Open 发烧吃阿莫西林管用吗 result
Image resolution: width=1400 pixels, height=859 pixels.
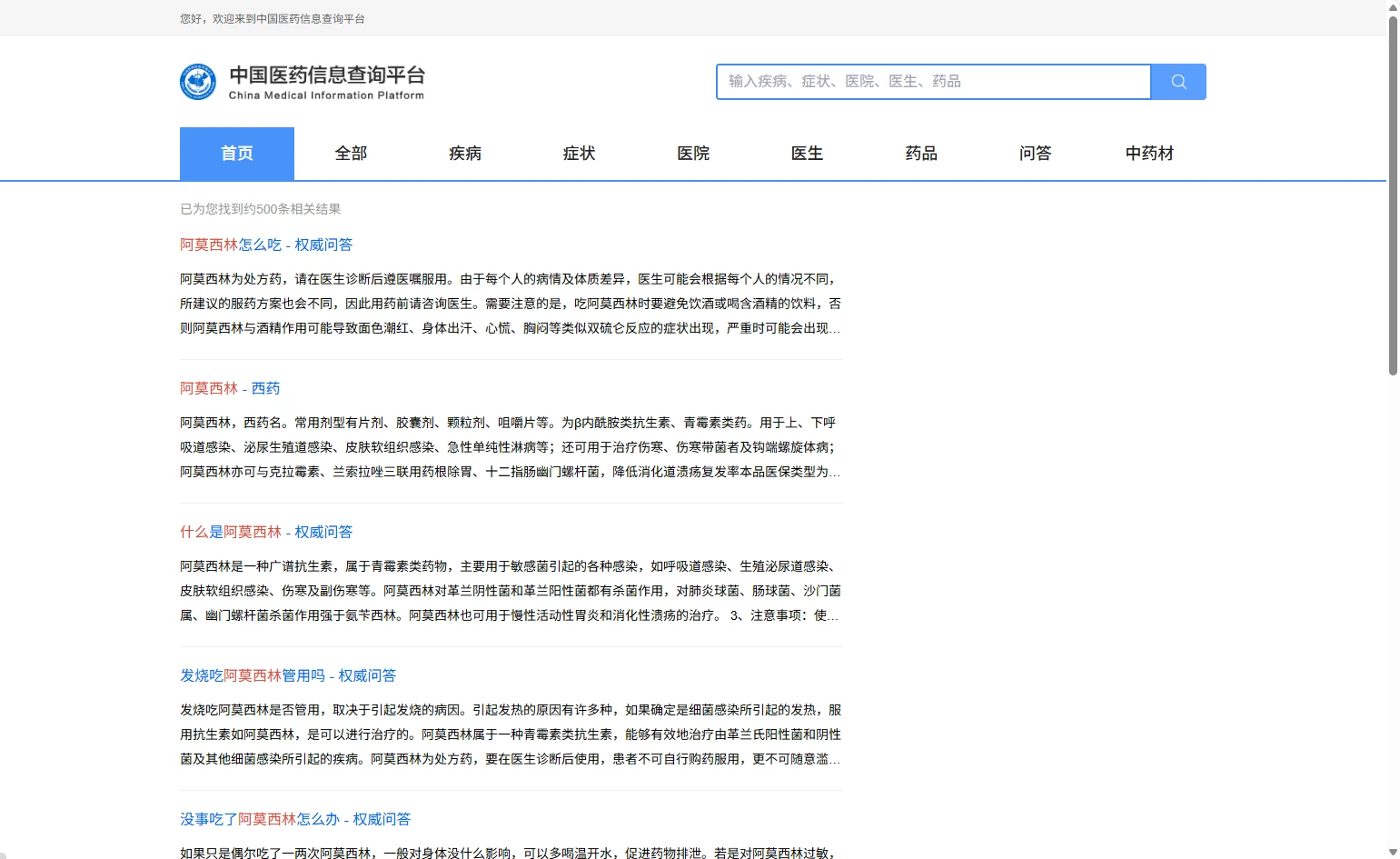[288, 675]
